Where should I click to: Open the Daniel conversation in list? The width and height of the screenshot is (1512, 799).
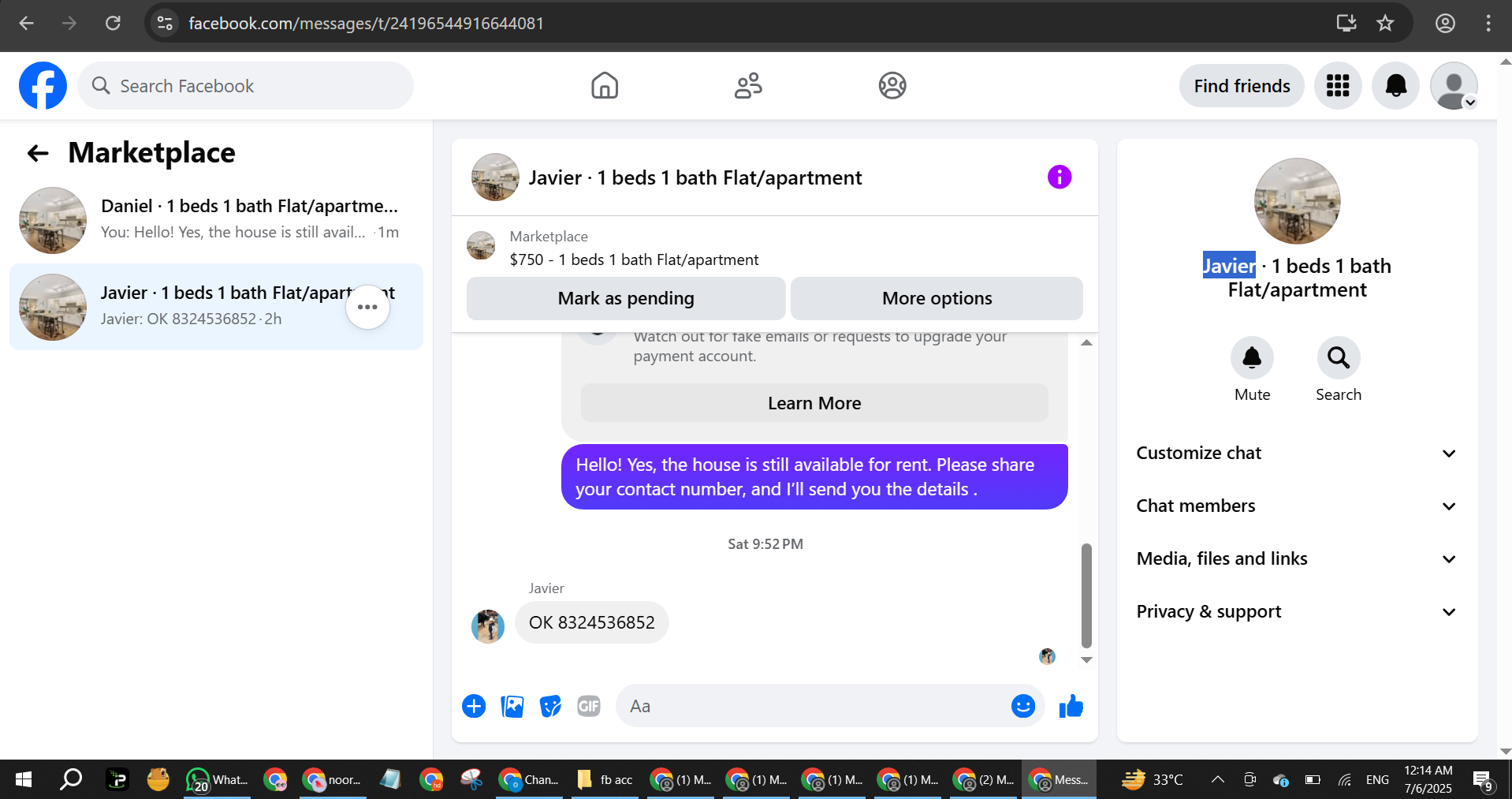pos(216,220)
